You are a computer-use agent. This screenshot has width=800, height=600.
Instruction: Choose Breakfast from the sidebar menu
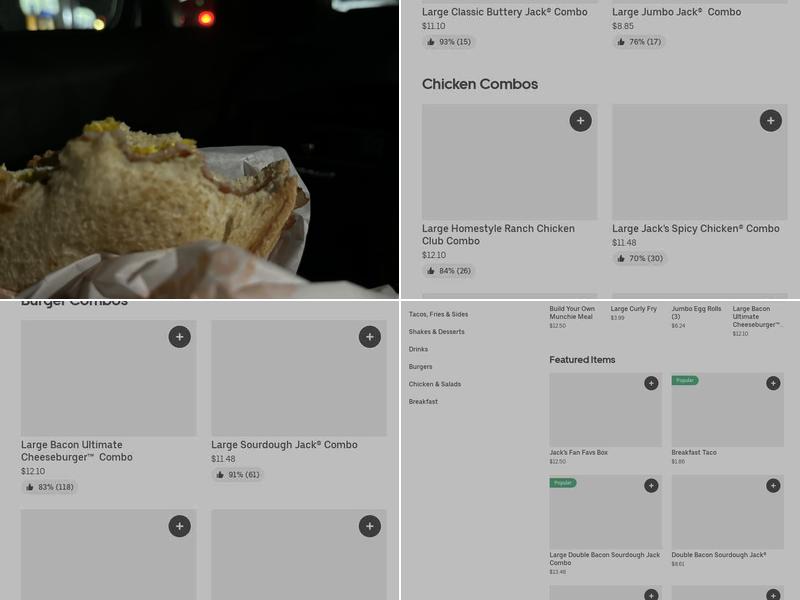point(423,402)
